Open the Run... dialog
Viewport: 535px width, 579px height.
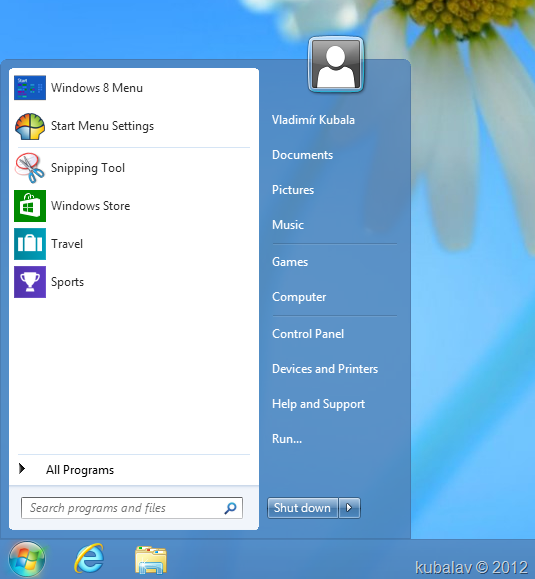coord(287,439)
